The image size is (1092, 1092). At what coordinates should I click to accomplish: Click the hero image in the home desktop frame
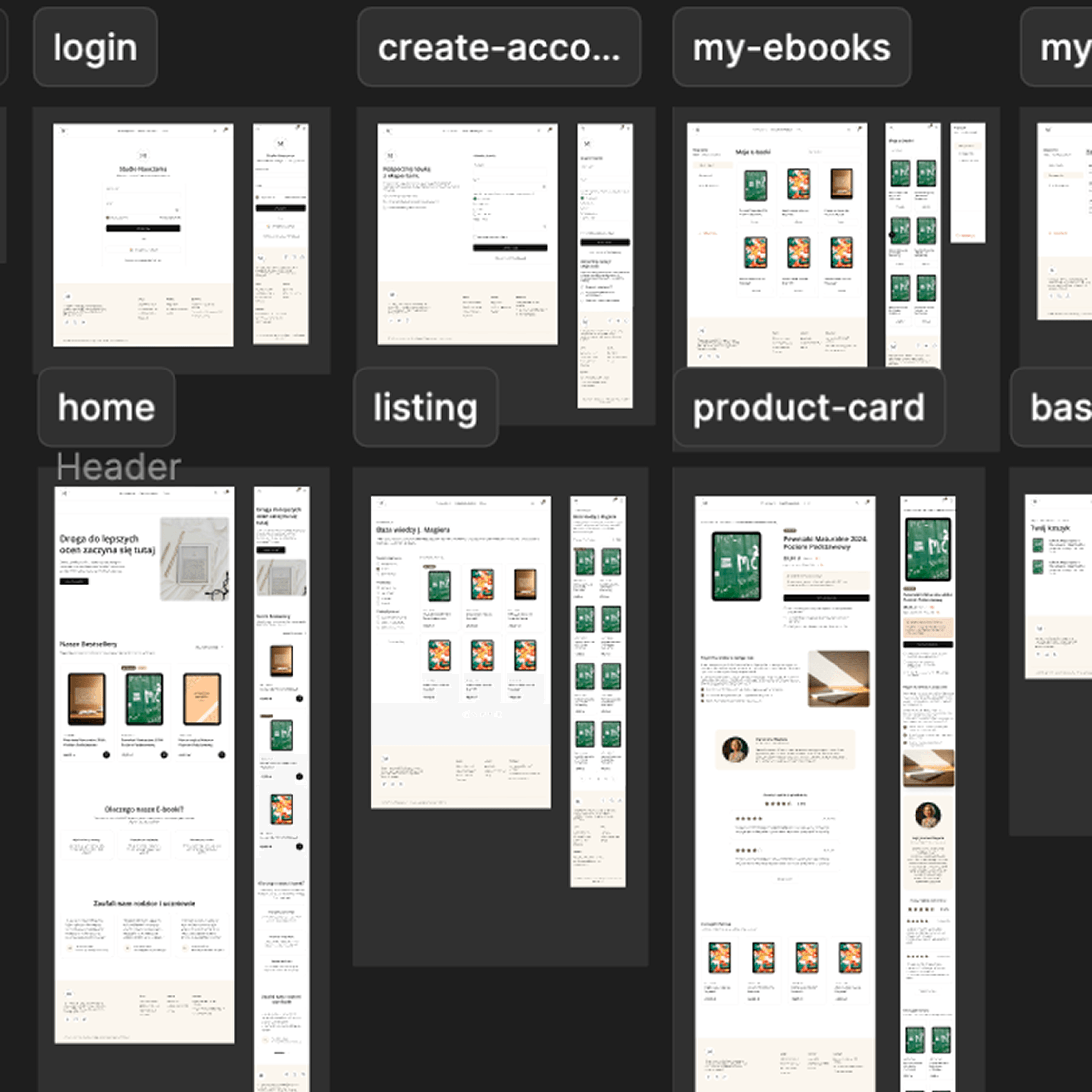point(195,559)
